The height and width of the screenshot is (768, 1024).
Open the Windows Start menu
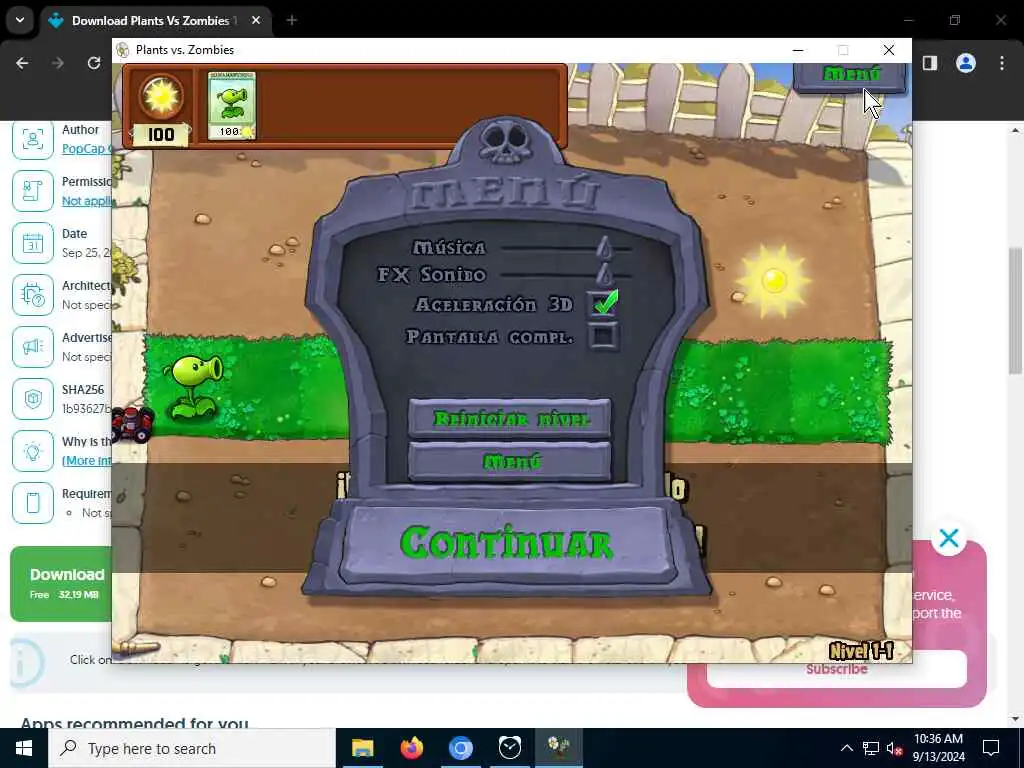(x=24, y=748)
